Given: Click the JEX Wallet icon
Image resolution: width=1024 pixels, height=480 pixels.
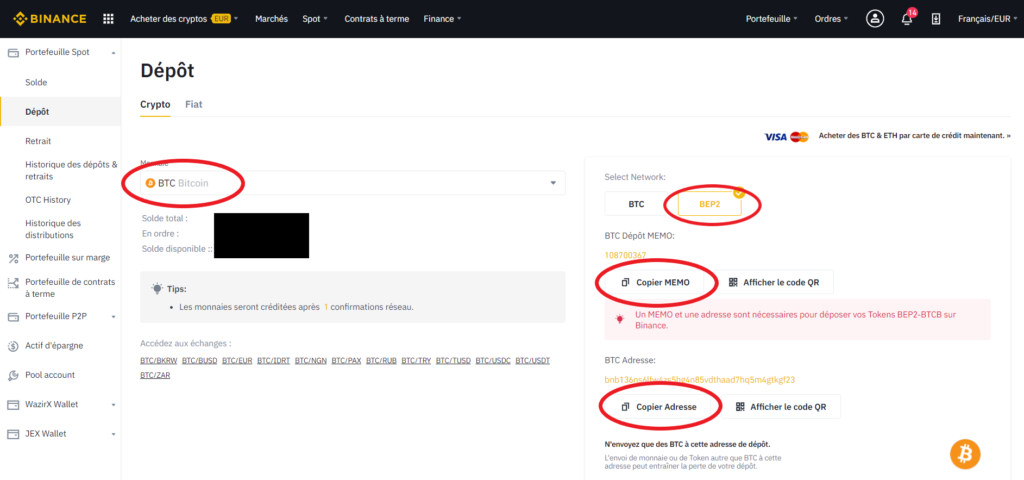Looking at the screenshot, I should click(12, 434).
